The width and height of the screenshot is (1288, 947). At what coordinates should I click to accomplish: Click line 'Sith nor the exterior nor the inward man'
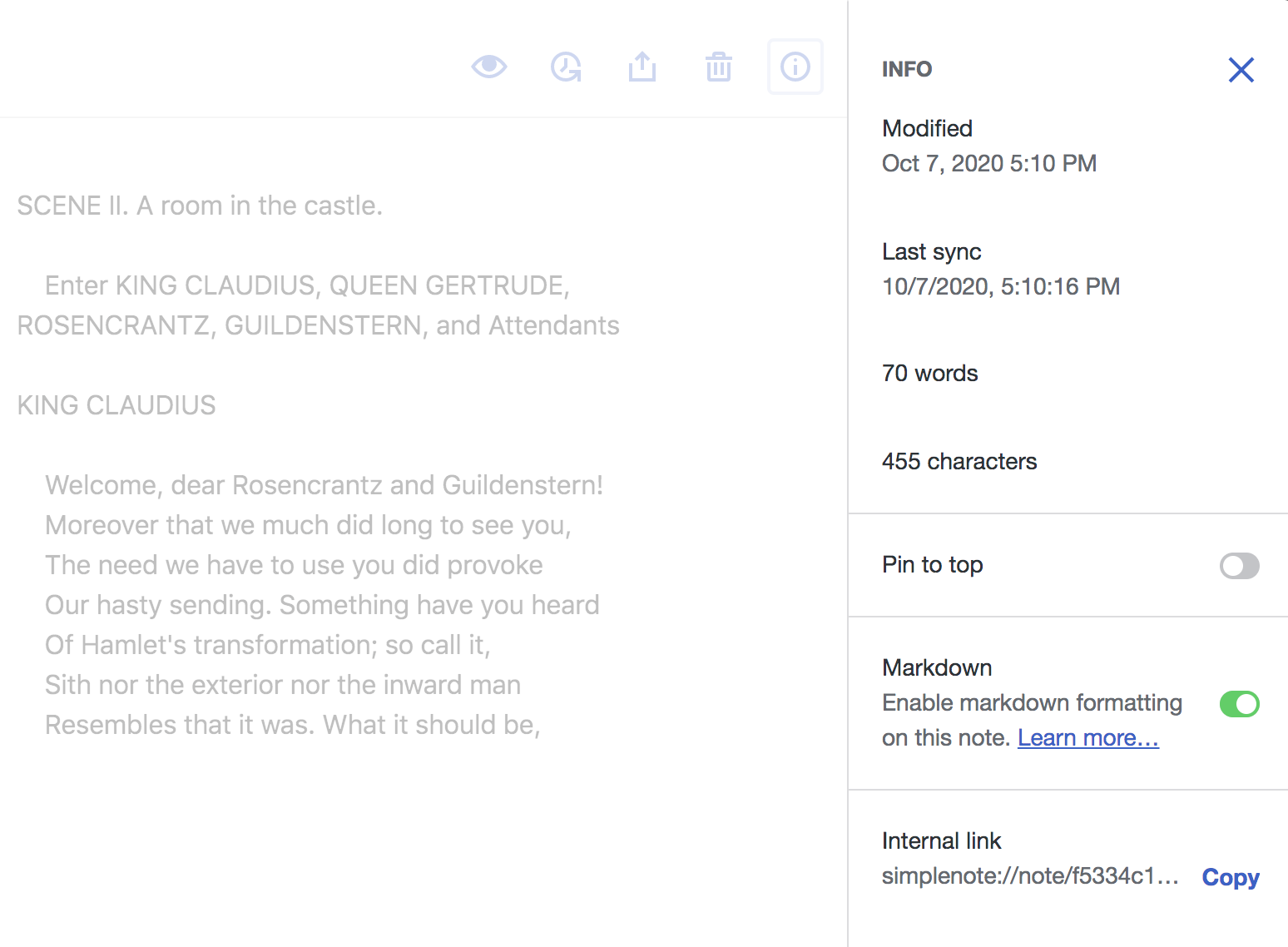click(x=283, y=685)
